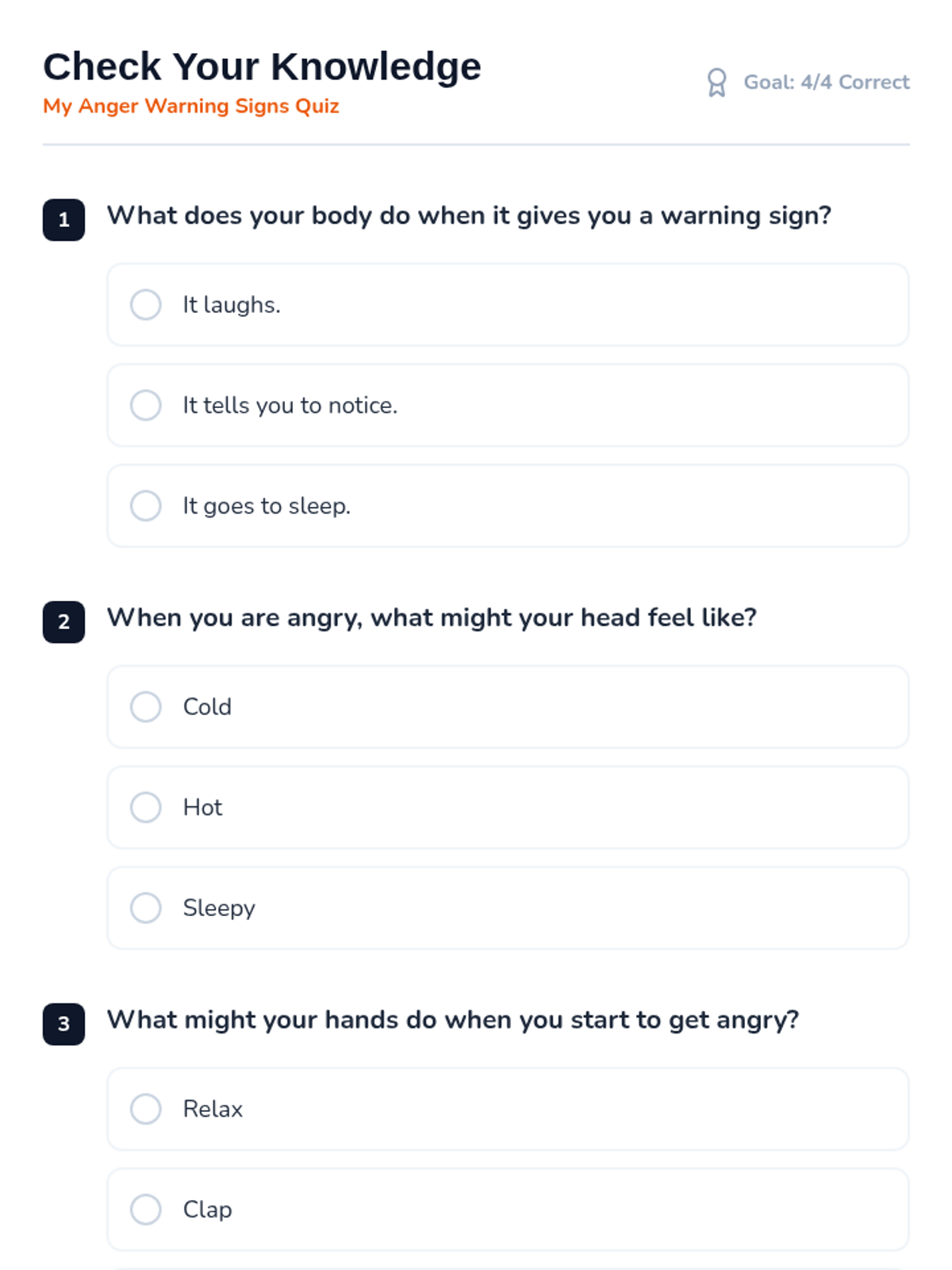This screenshot has height=1270, width=952.
Task: Select 'Relax' for the hands question
Action: click(146, 1109)
